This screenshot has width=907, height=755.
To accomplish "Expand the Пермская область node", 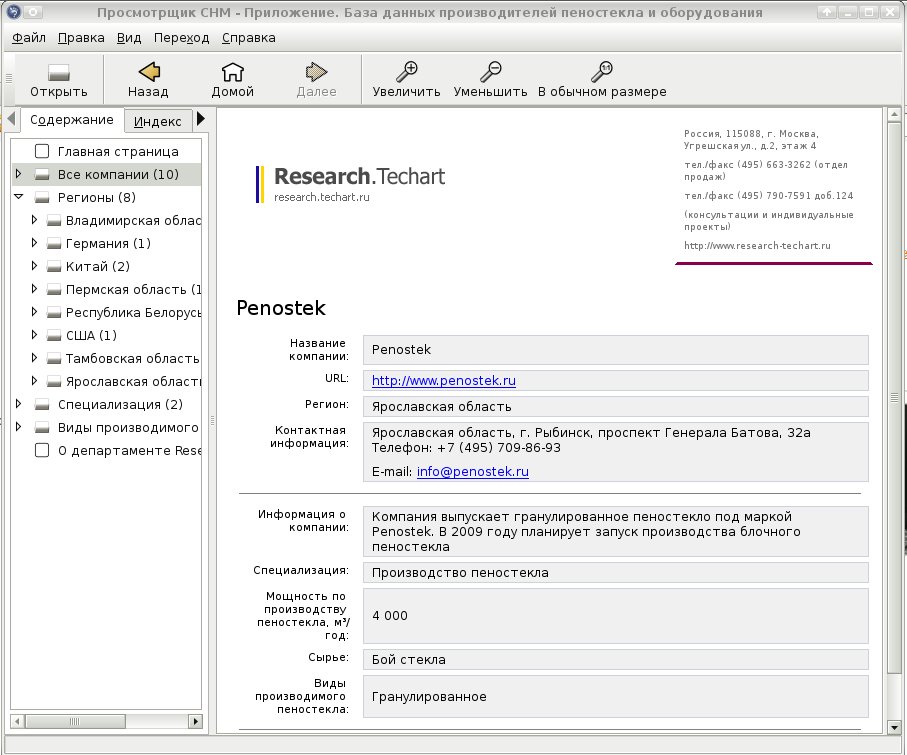I will click(34, 289).
